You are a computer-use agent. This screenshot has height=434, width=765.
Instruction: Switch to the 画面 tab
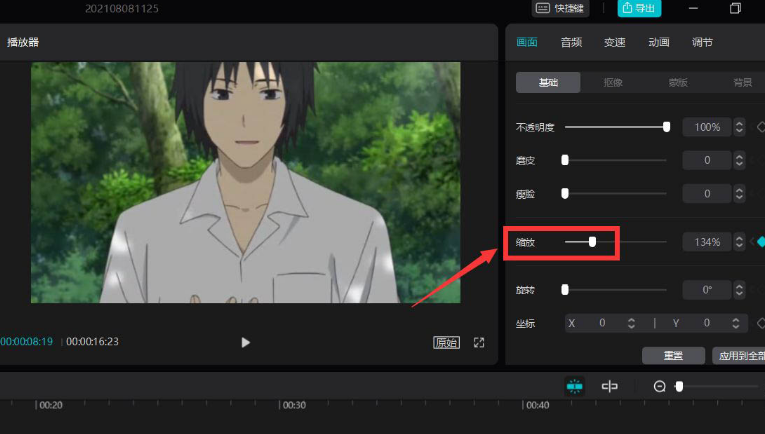tap(527, 42)
